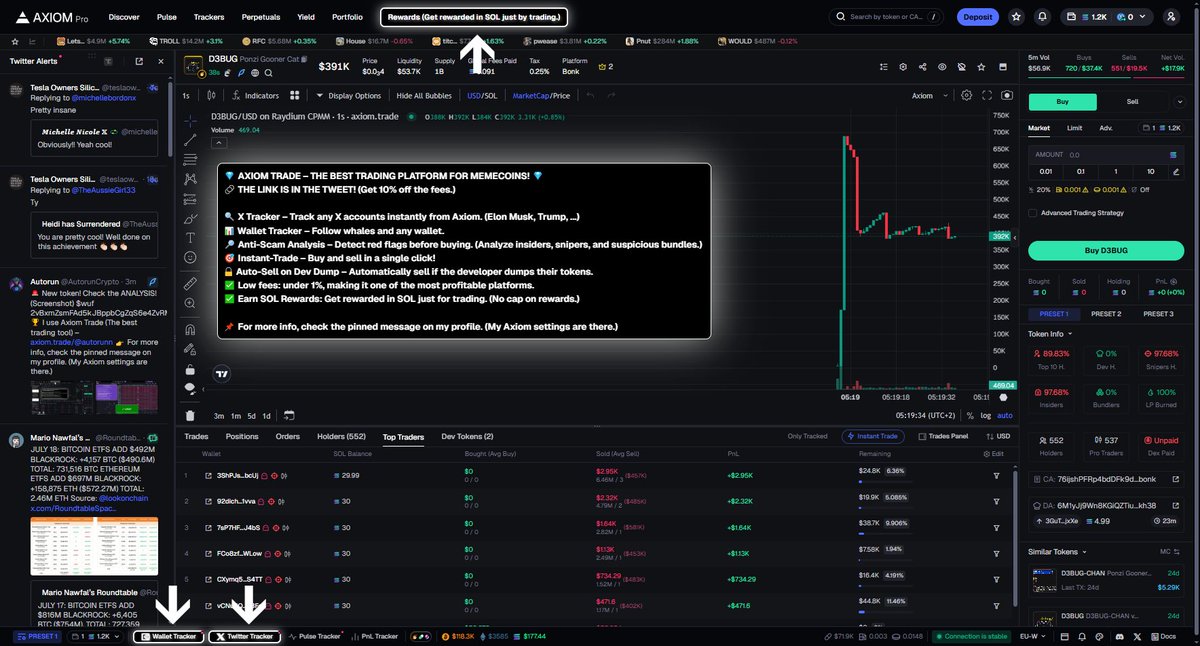Copy the CA contract address

(1105, 480)
